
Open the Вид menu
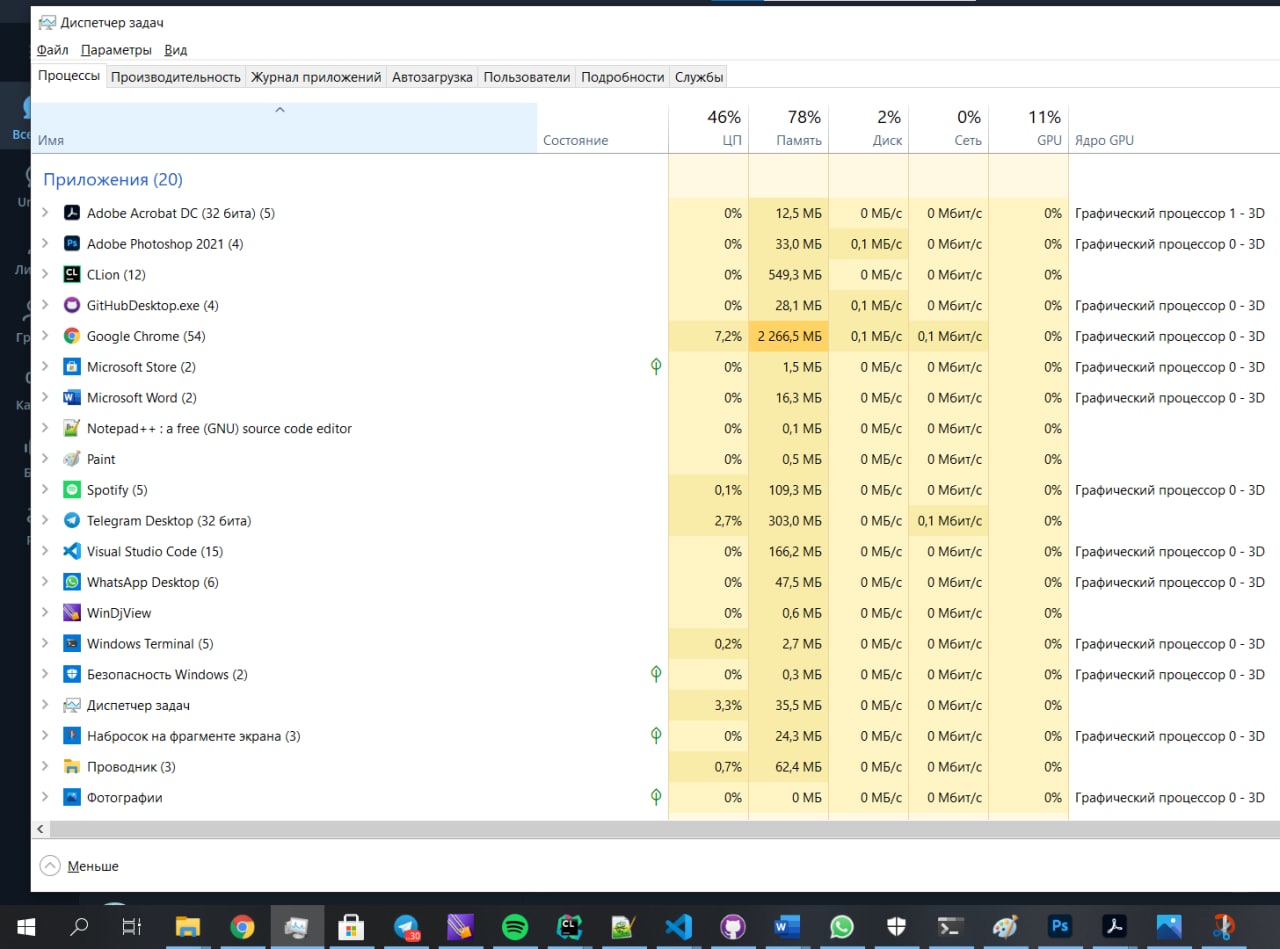(175, 50)
